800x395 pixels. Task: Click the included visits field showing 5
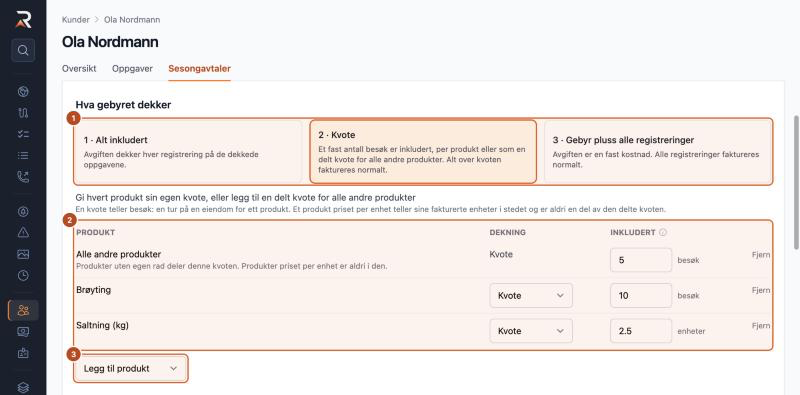point(641,260)
